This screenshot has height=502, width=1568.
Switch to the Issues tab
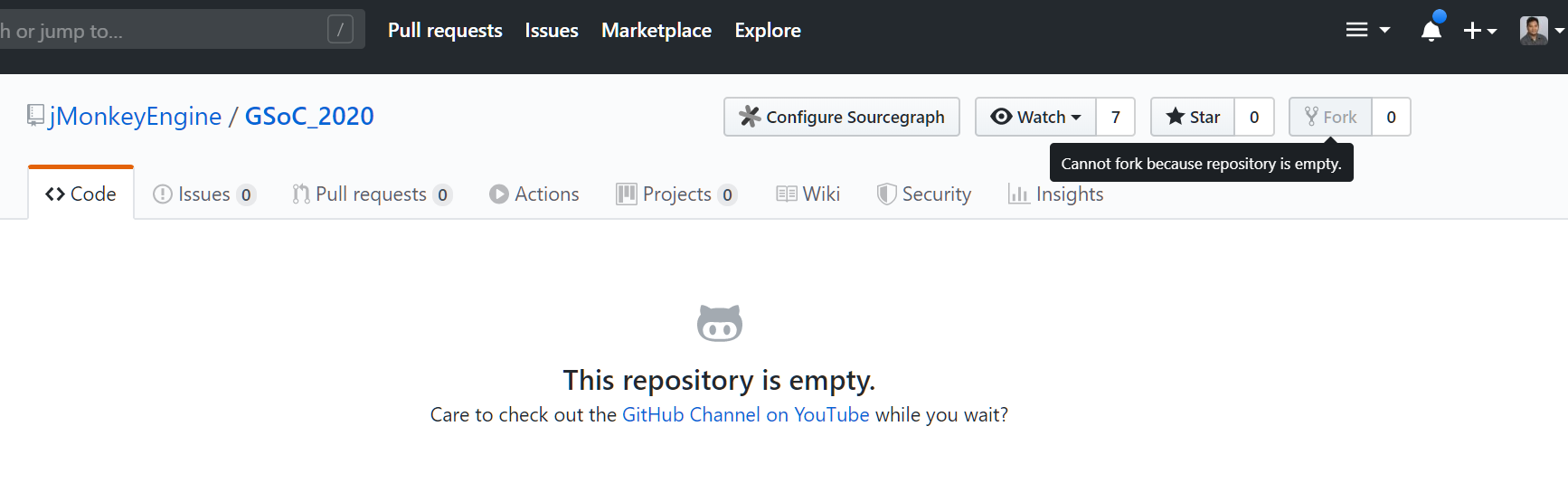click(x=204, y=194)
